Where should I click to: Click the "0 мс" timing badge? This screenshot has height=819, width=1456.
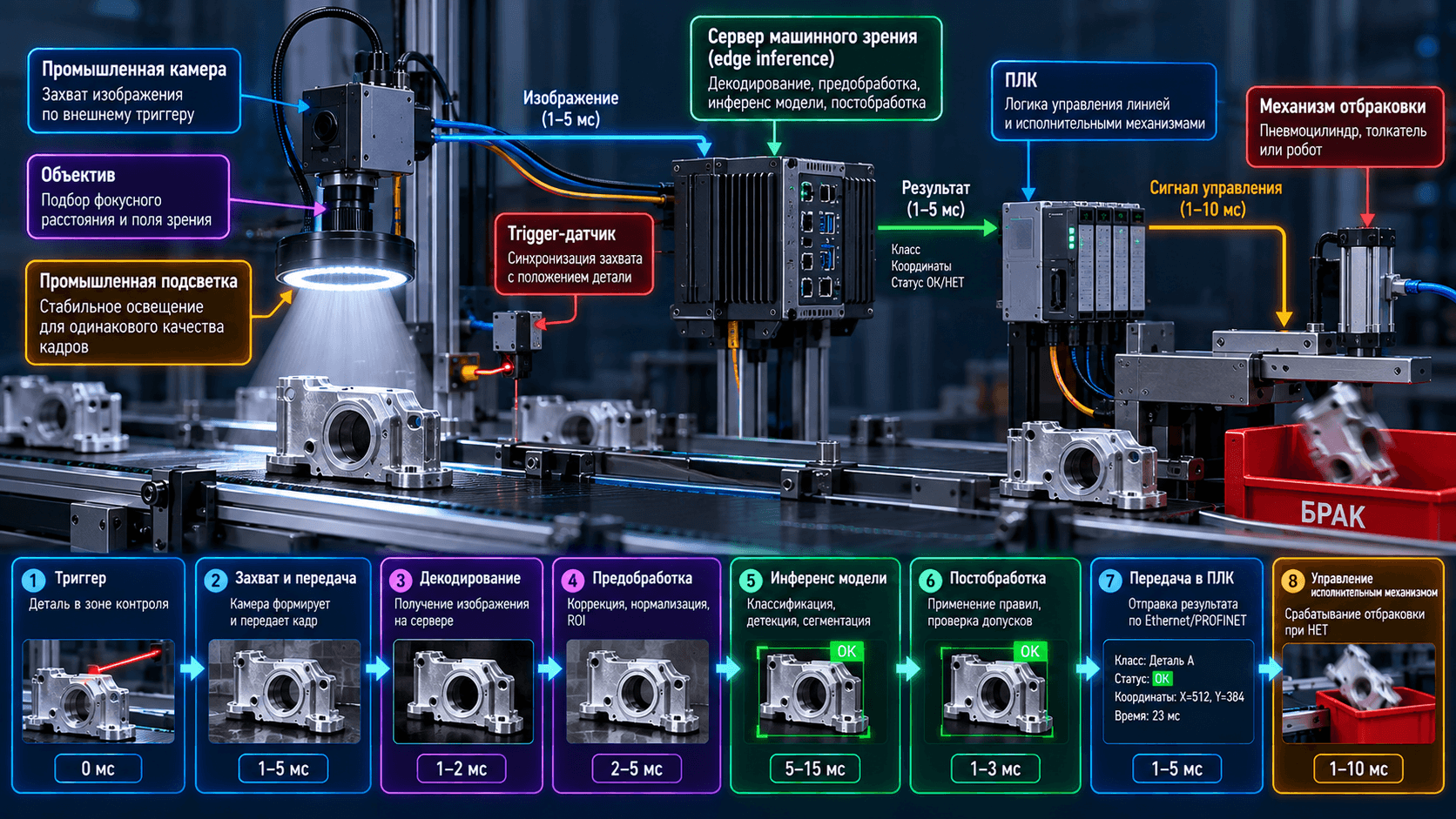coord(98,769)
